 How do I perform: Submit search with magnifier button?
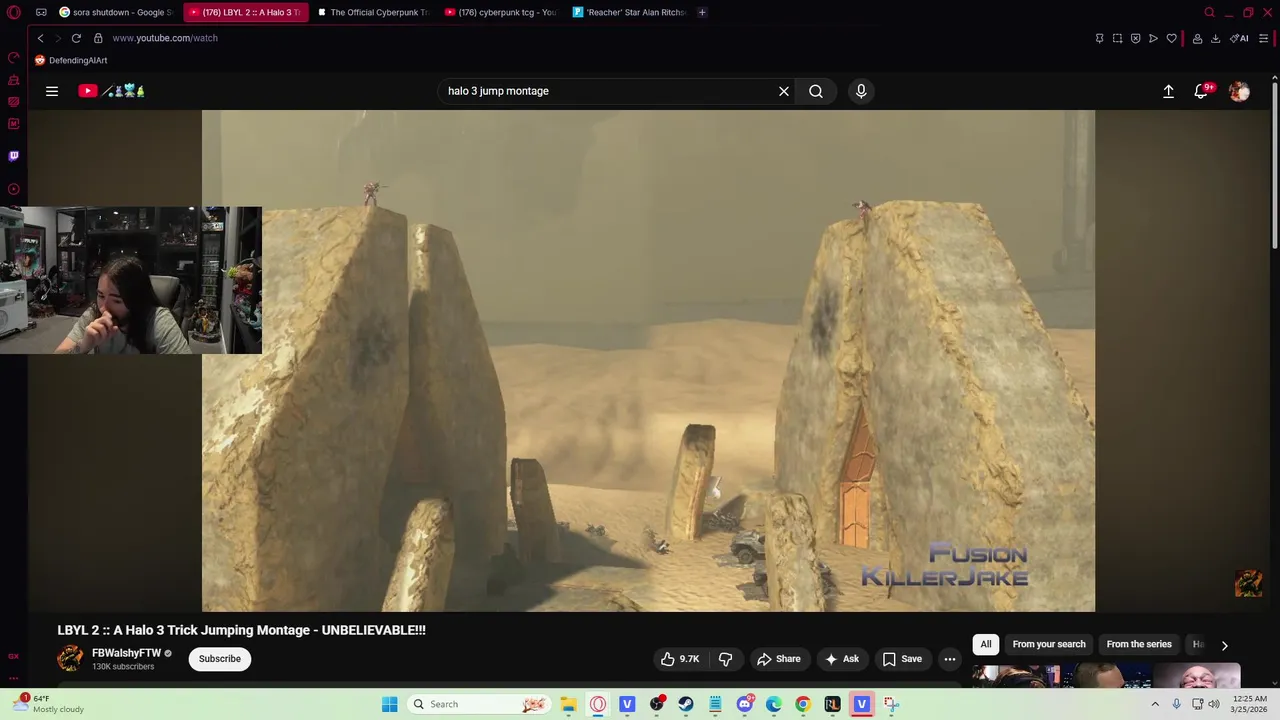pos(816,91)
